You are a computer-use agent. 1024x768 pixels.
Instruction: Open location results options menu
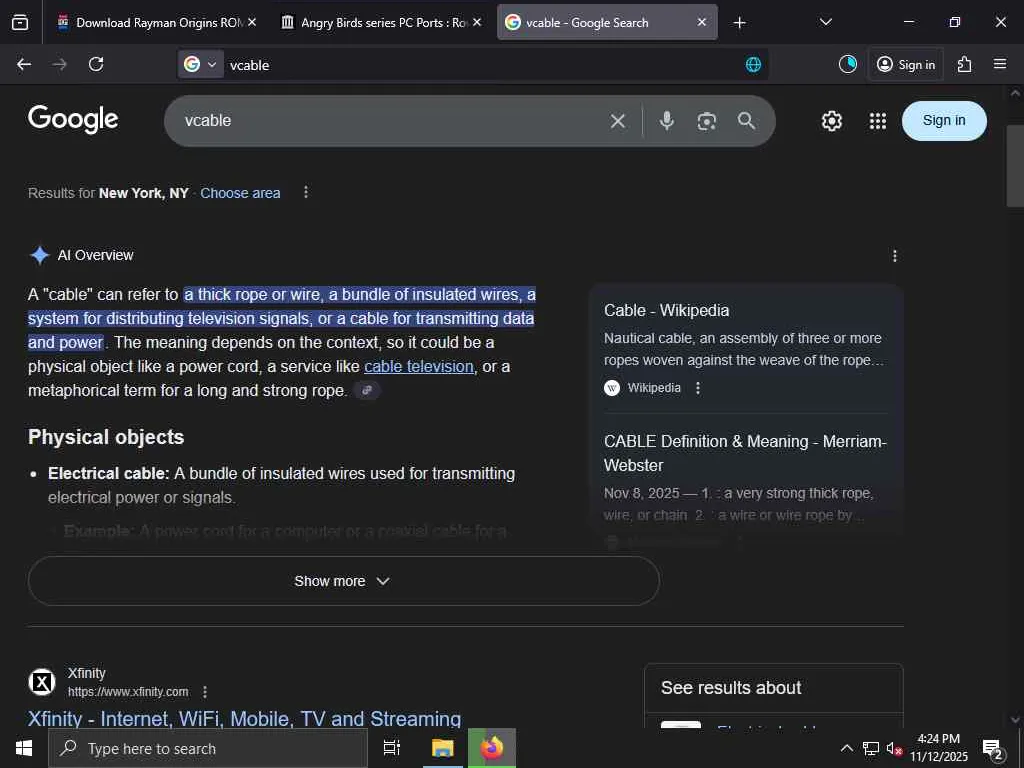pos(306,192)
